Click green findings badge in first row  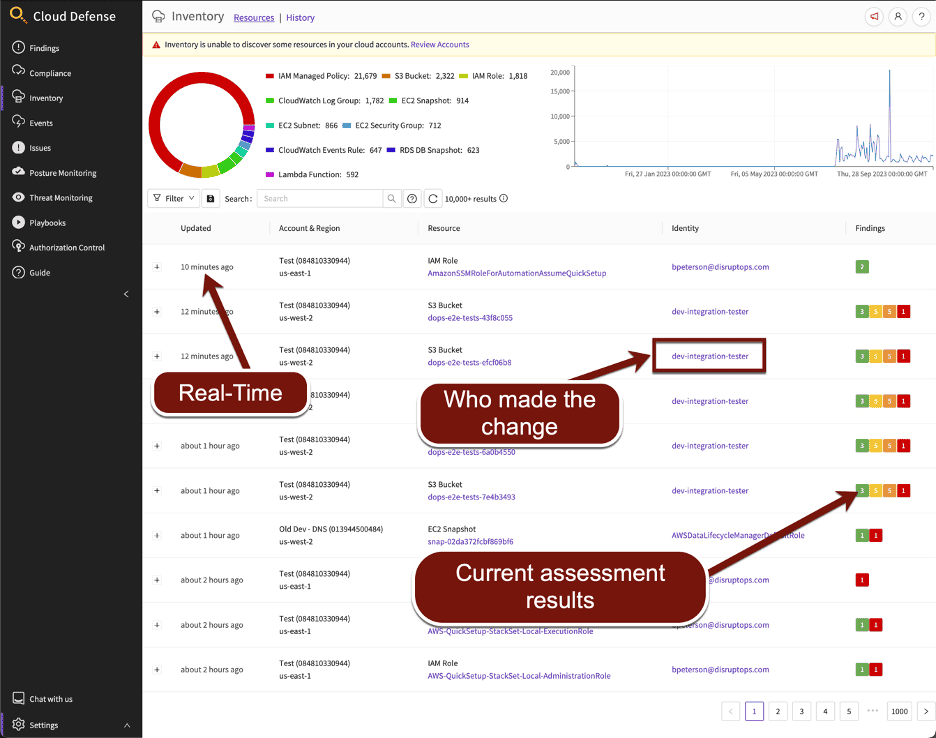(x=862, y=267)
